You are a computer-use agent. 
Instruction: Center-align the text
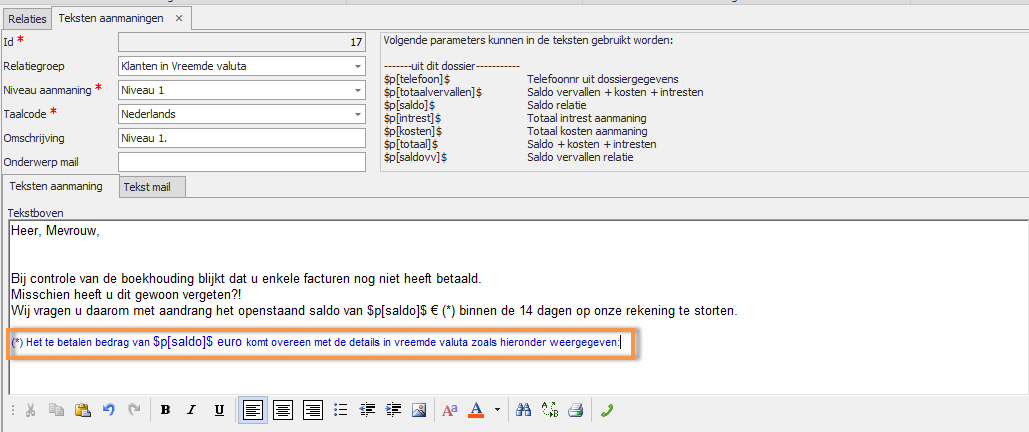click(x=283, y=410)
